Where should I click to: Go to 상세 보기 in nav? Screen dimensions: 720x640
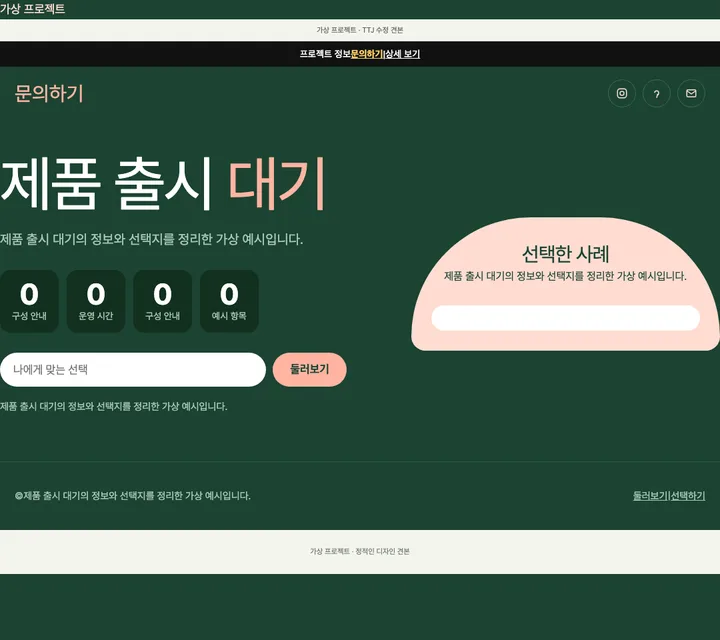coord(403,54)
